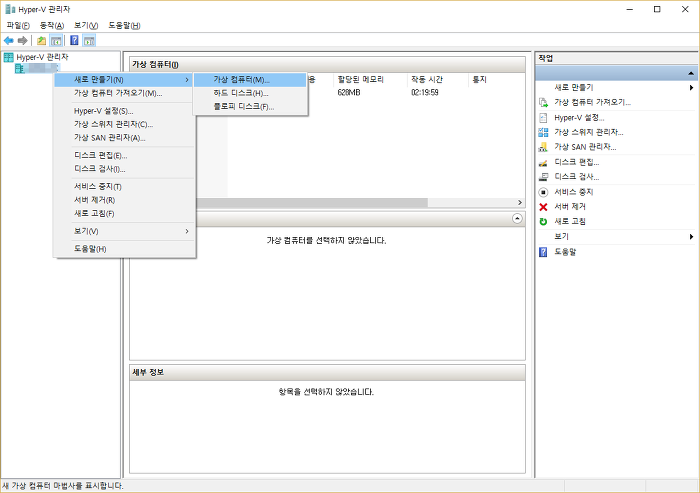Image resolution: width=700 pixels, height=493 pixels.
Task: Click the horizontal scrollbar right arrow in VM list
Action: coord(520,203)
